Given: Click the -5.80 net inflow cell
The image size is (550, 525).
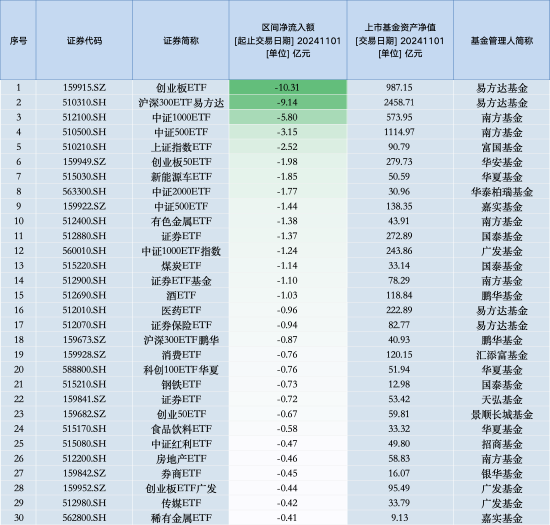Looking at the screenshot, I should coord(288,117).
